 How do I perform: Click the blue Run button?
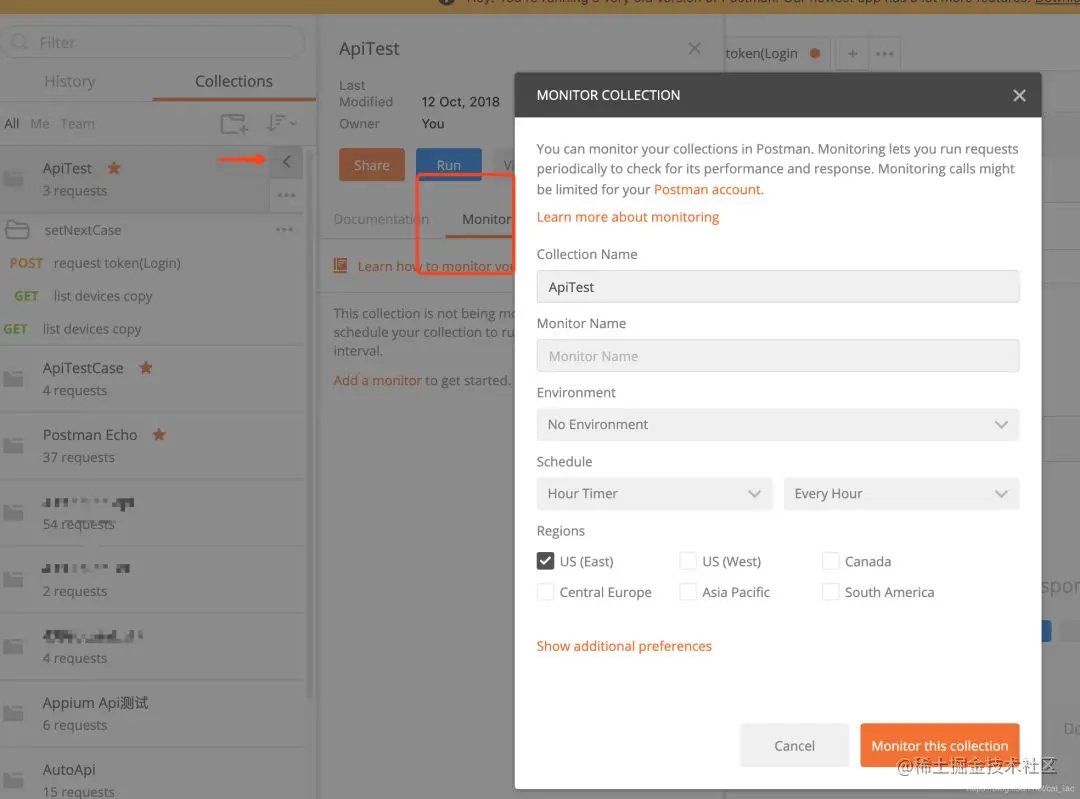point(448,165)
